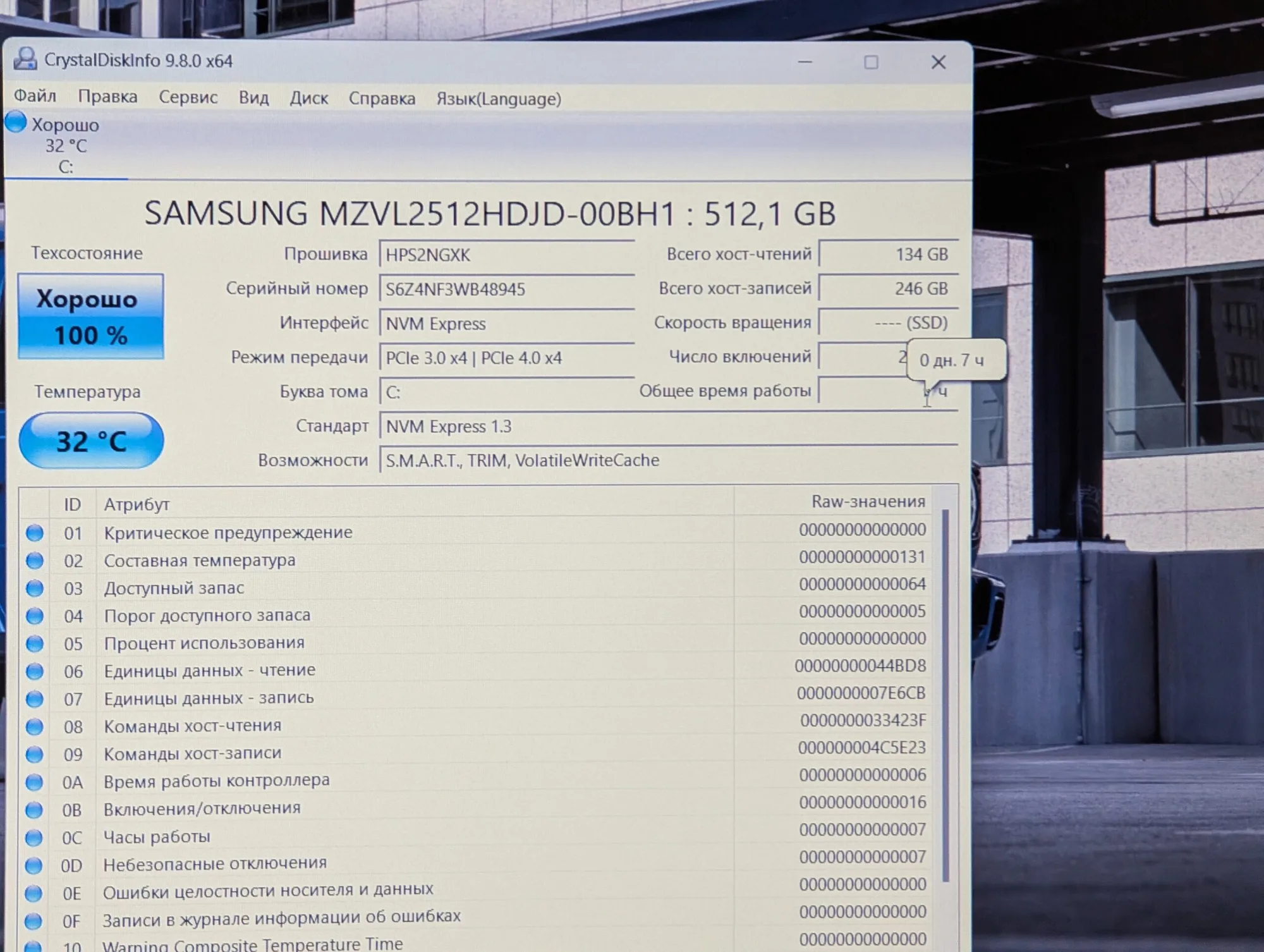Click the attribute list vertical scrollbar

(946, 695)
